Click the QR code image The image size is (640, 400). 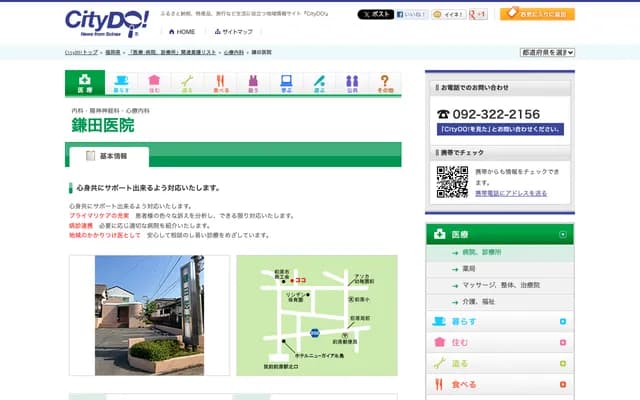[452, 182]
